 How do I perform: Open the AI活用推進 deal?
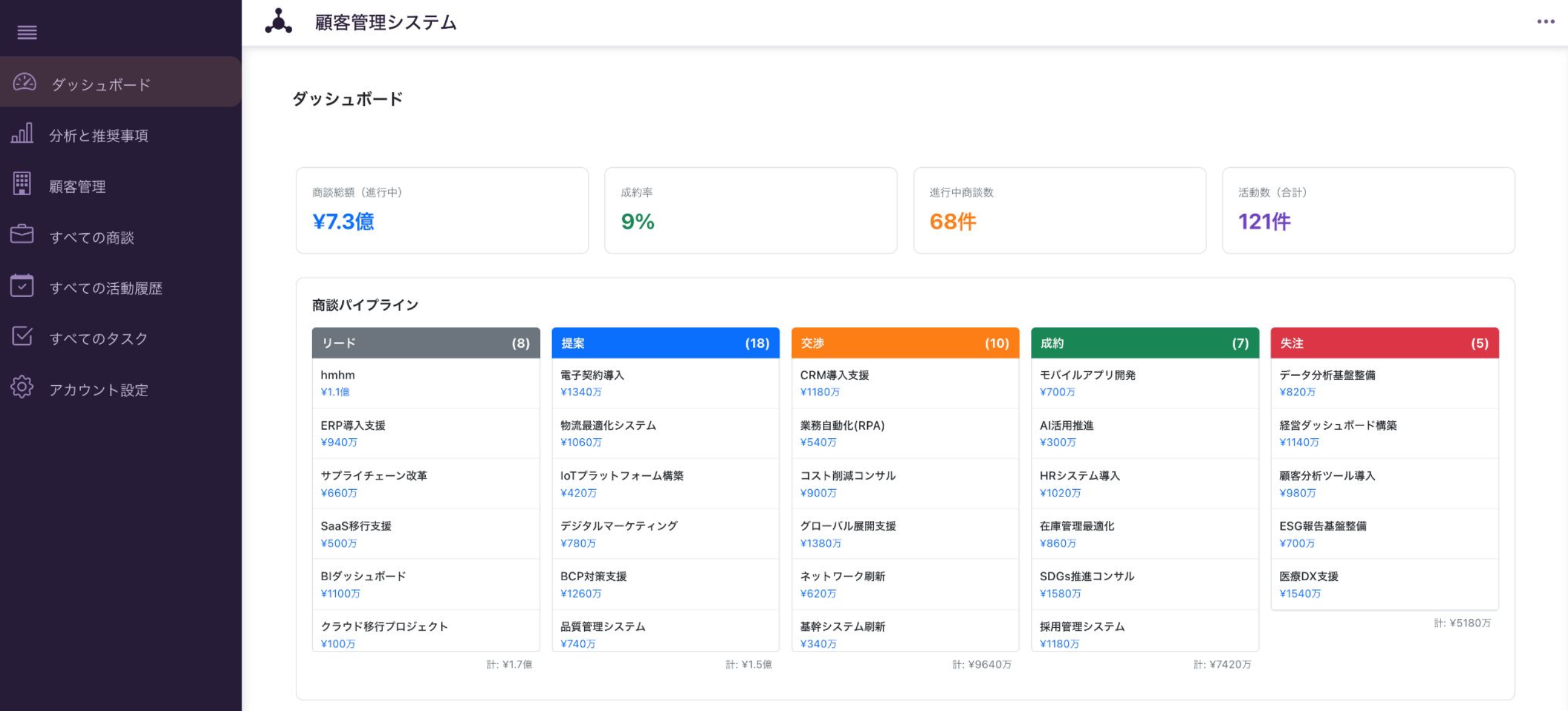1145,433
